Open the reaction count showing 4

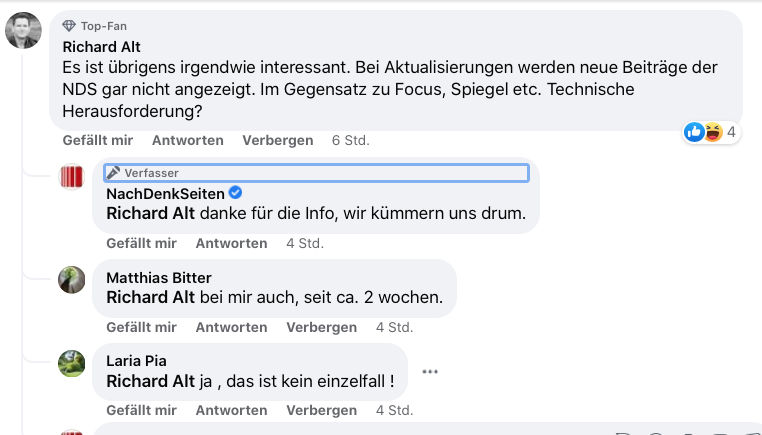[x=731, y=132]
